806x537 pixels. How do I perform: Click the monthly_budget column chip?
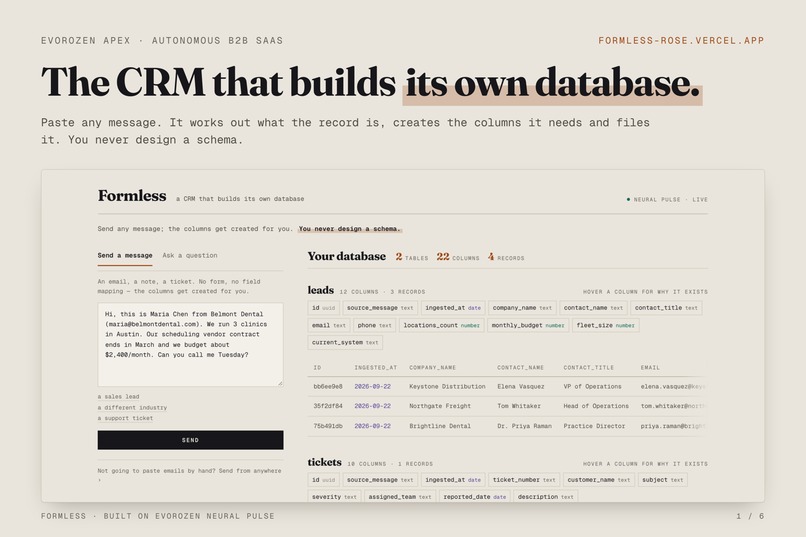click(x=527, y=325)
